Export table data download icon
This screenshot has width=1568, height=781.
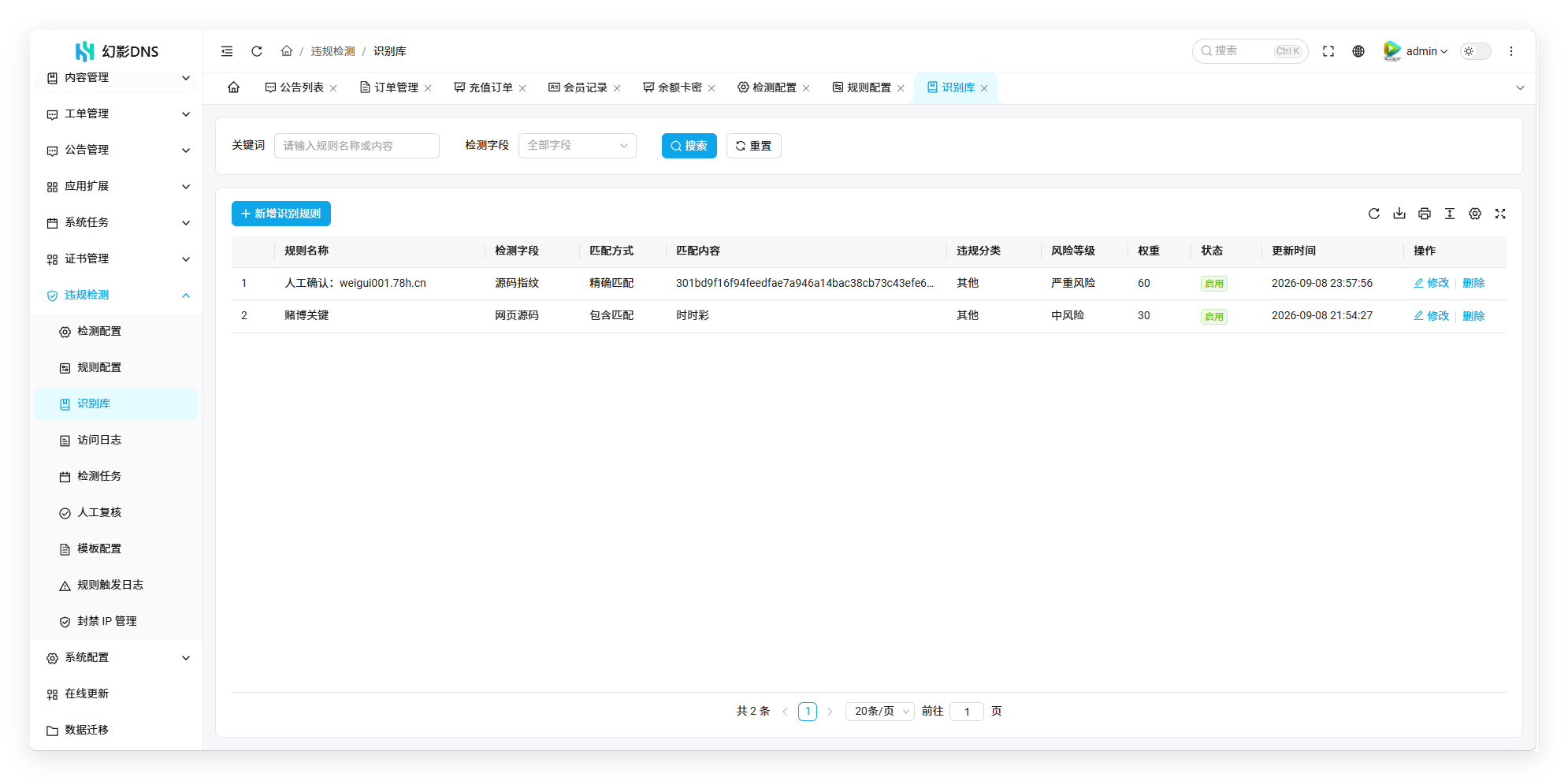1399,214
